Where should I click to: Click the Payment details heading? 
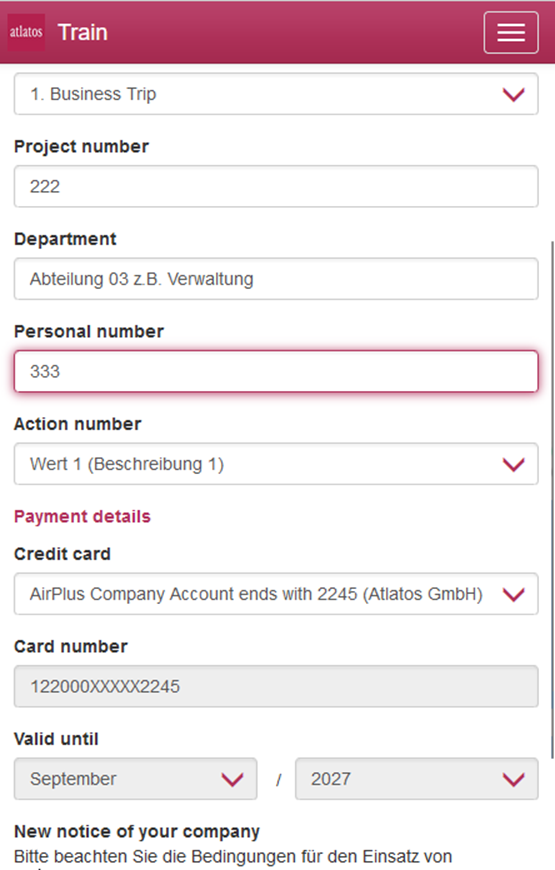click(82, 517)
